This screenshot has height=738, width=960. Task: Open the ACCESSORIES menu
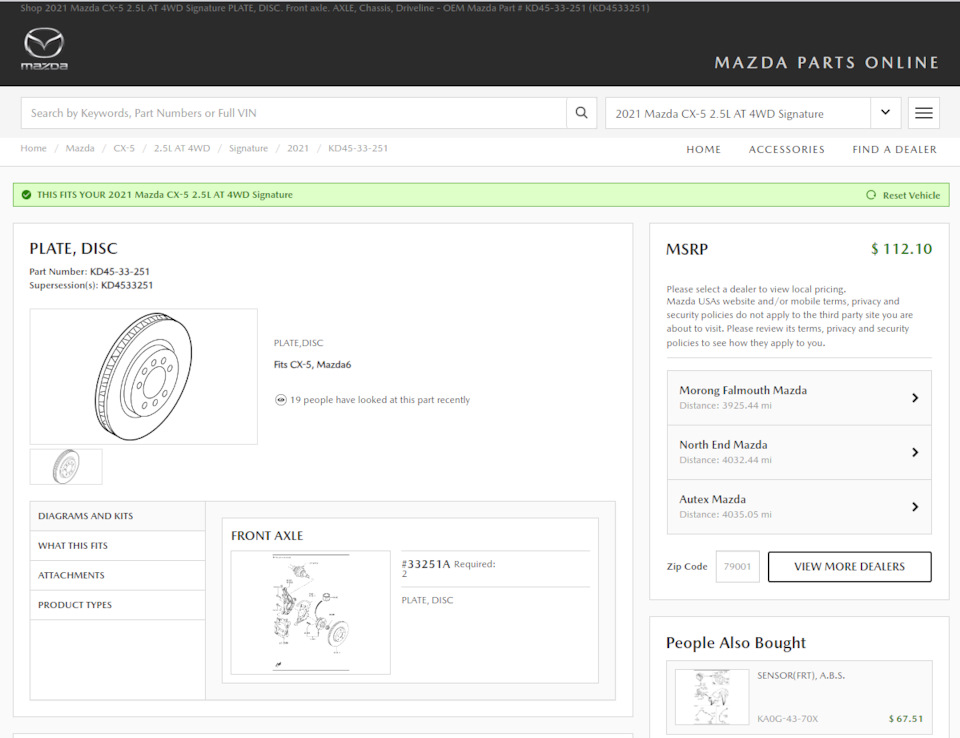point(787,148)
